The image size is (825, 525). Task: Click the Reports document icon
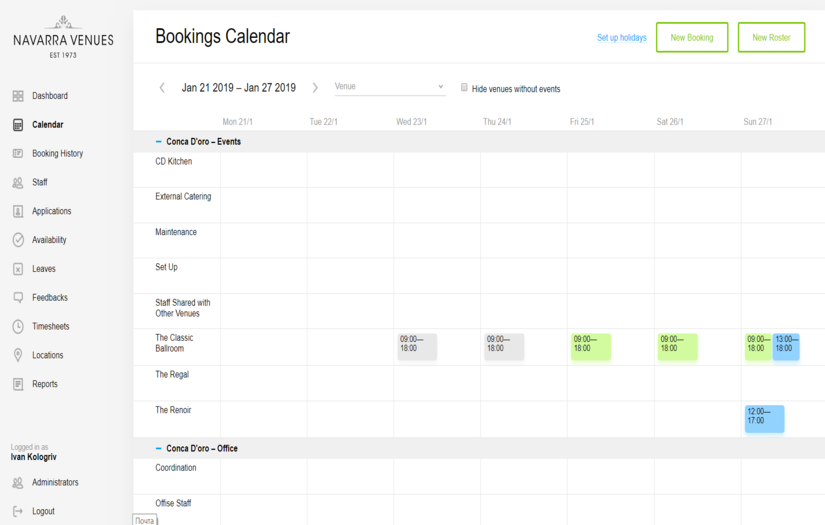point(18,384)
